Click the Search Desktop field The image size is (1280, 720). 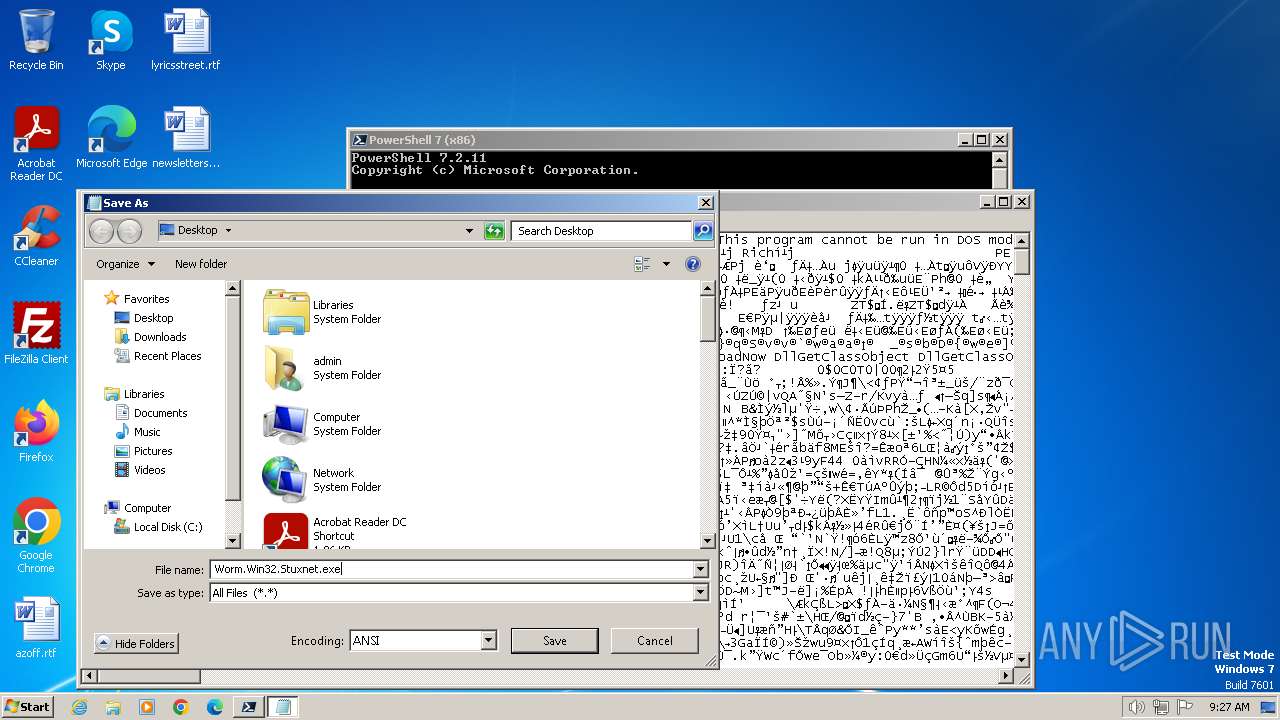tap(602, 231)
